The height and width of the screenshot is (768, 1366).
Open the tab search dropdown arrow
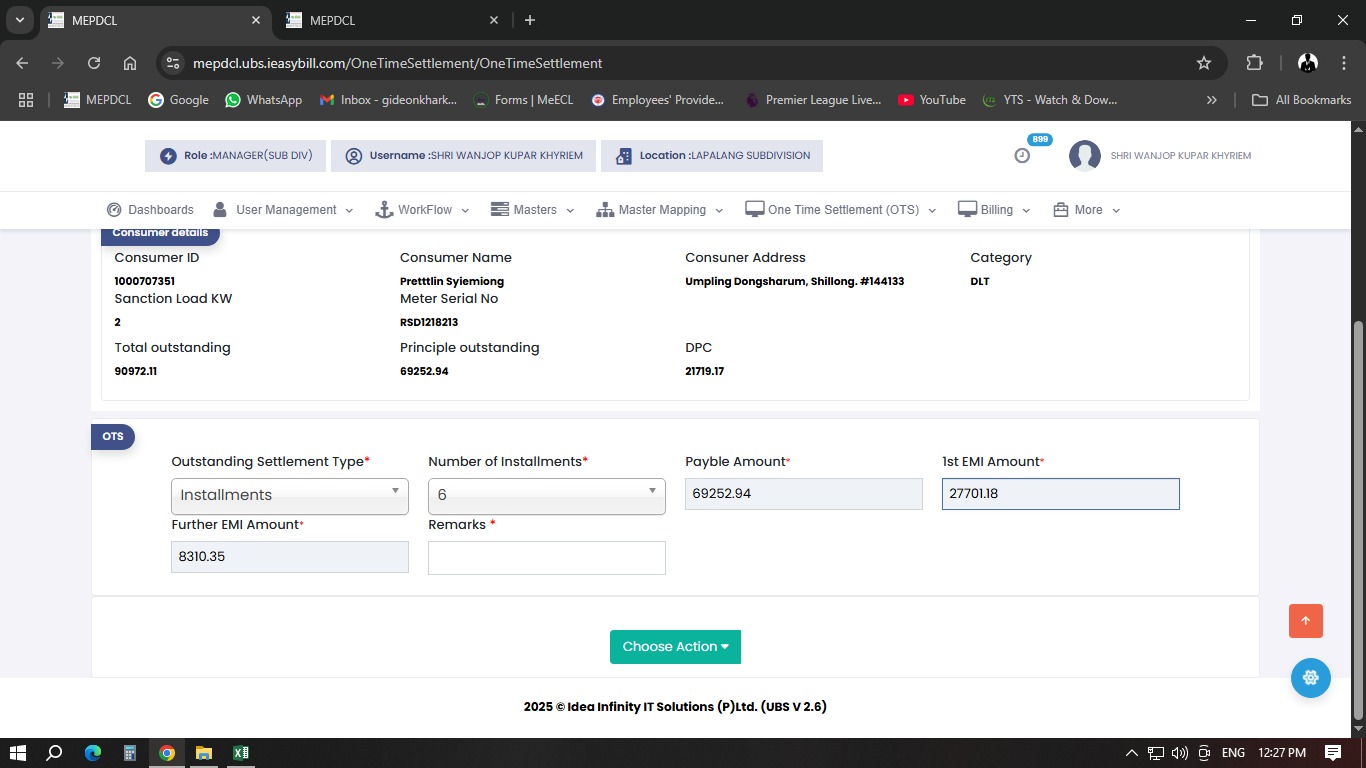(20, 20)
